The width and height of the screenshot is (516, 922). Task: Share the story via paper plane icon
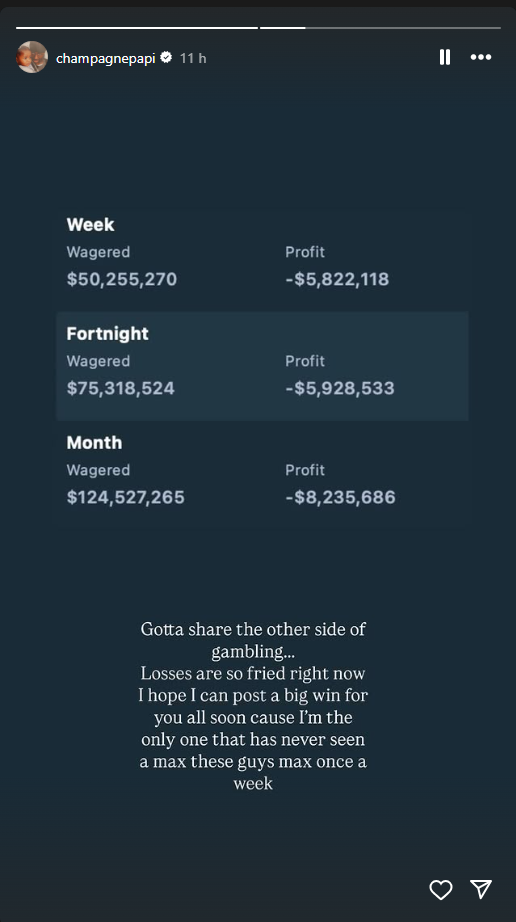(x=481, y=889)
